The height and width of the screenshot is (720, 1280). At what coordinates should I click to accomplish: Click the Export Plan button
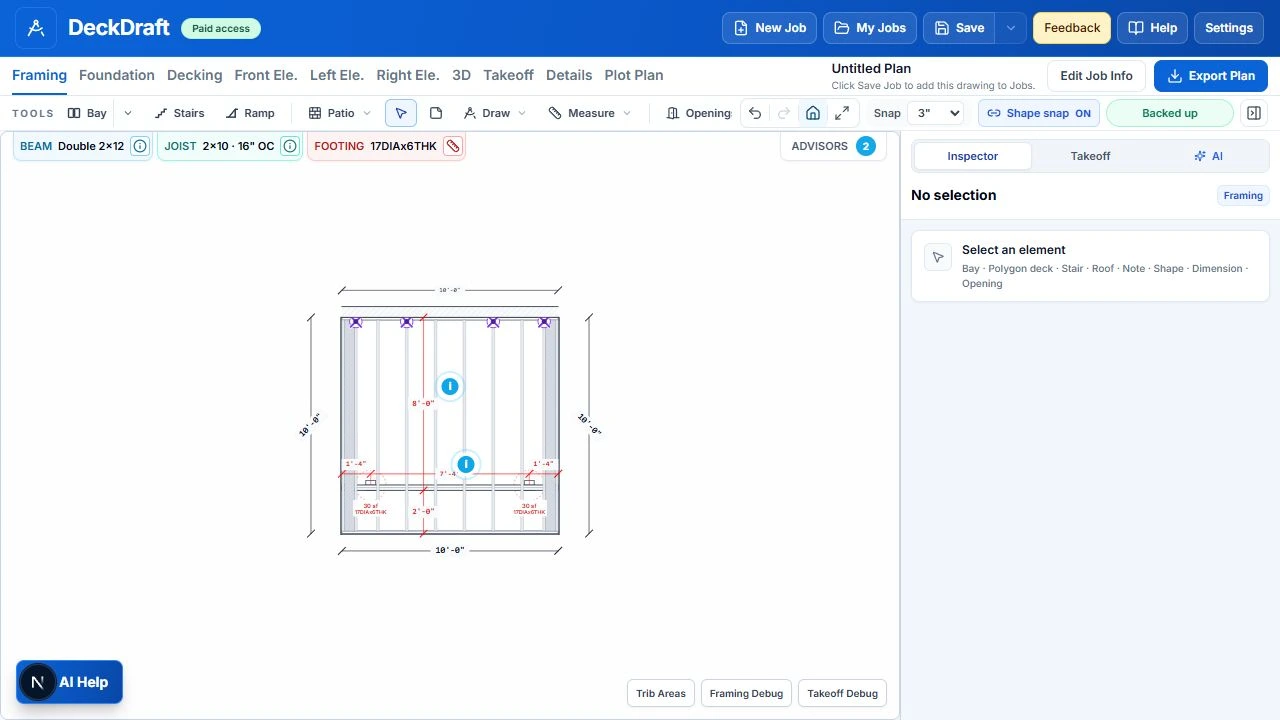[x=1211, y=76]
